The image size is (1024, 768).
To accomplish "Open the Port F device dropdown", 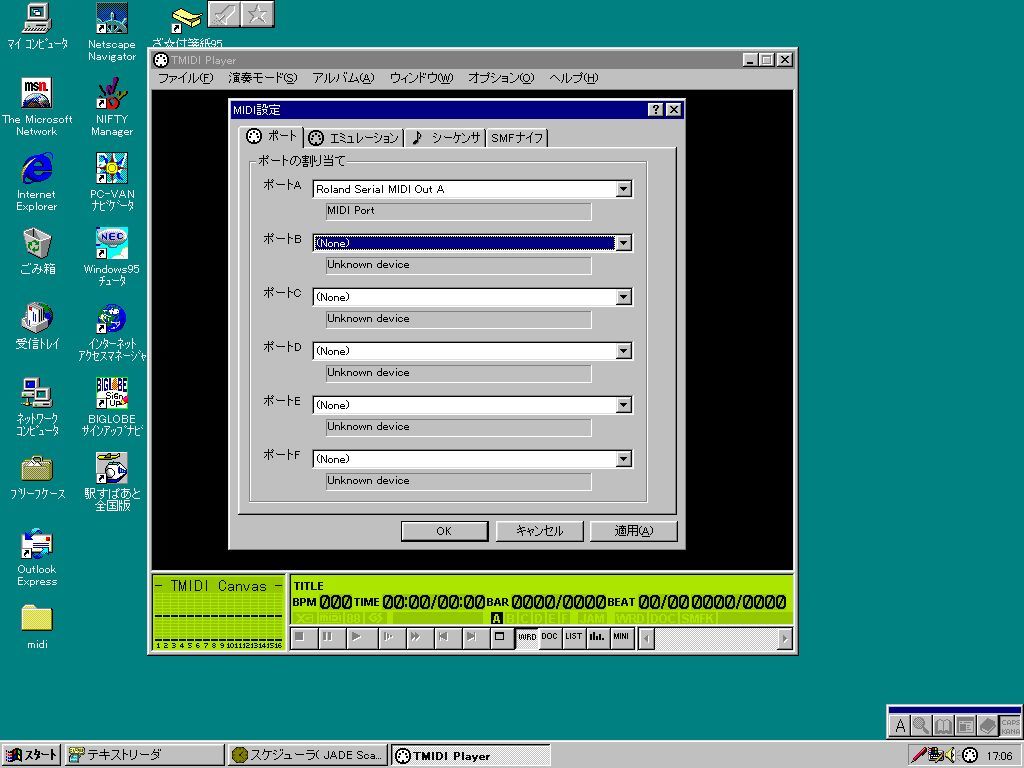I will click(624, 459).
